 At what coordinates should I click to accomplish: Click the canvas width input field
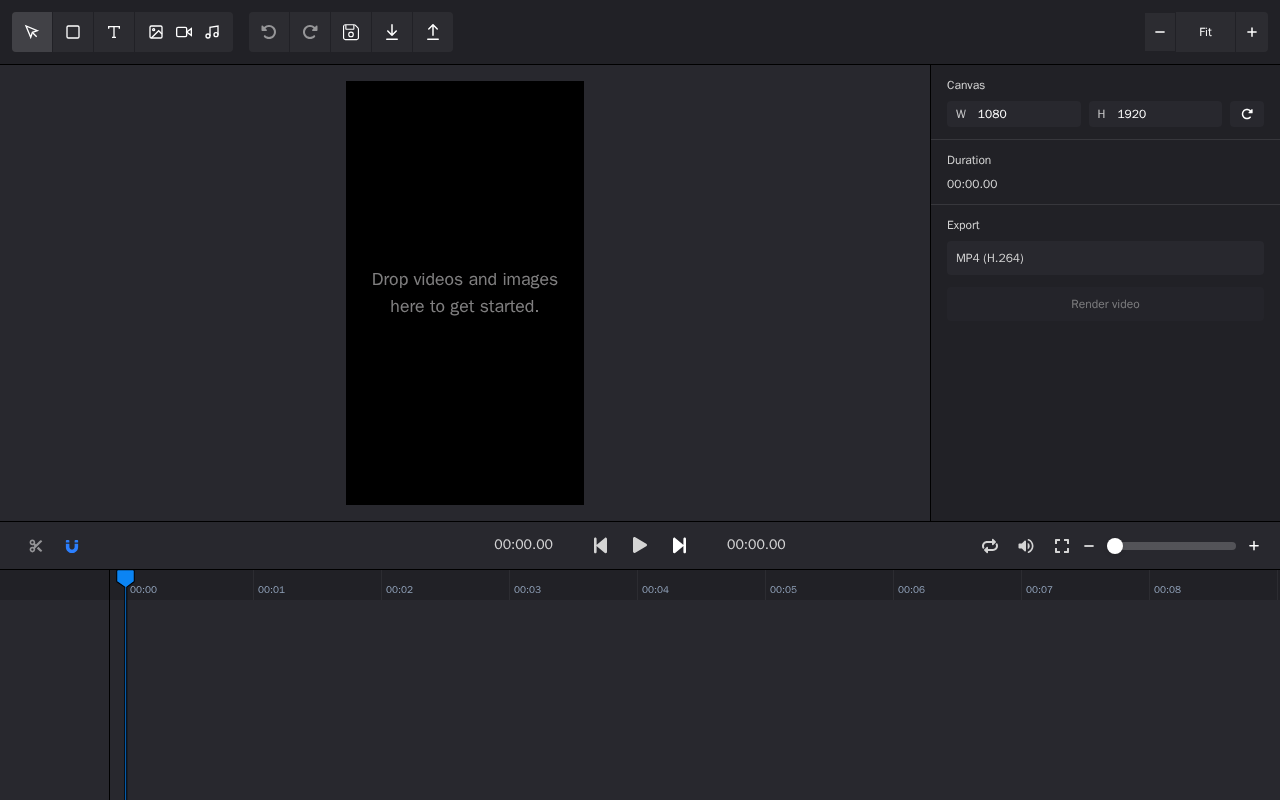[x=1025, y=114]
